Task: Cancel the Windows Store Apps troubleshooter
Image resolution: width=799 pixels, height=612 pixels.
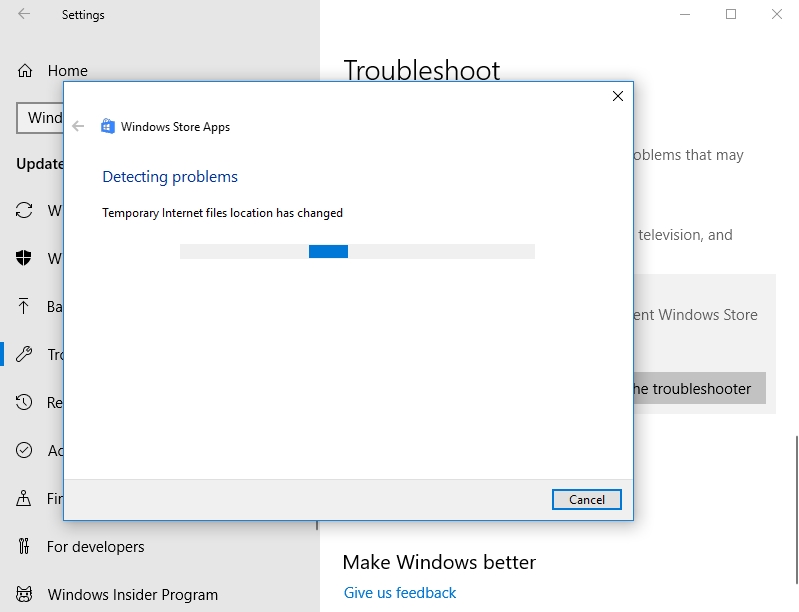Action: tap(586, 499)
